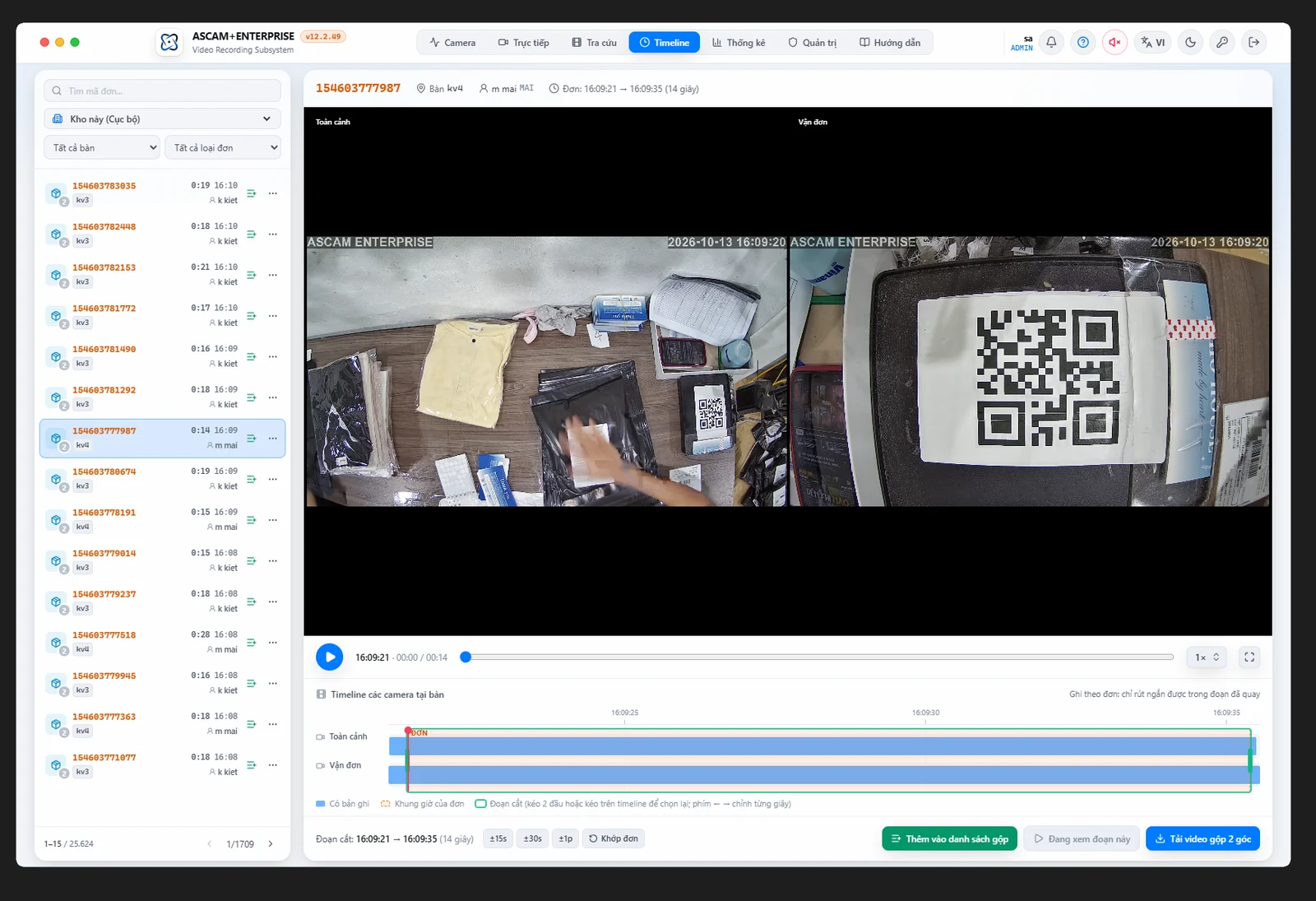Click the ASCAM app logo icon
The width and height of the screenshot is (1316, 901).
click(169, 42)
